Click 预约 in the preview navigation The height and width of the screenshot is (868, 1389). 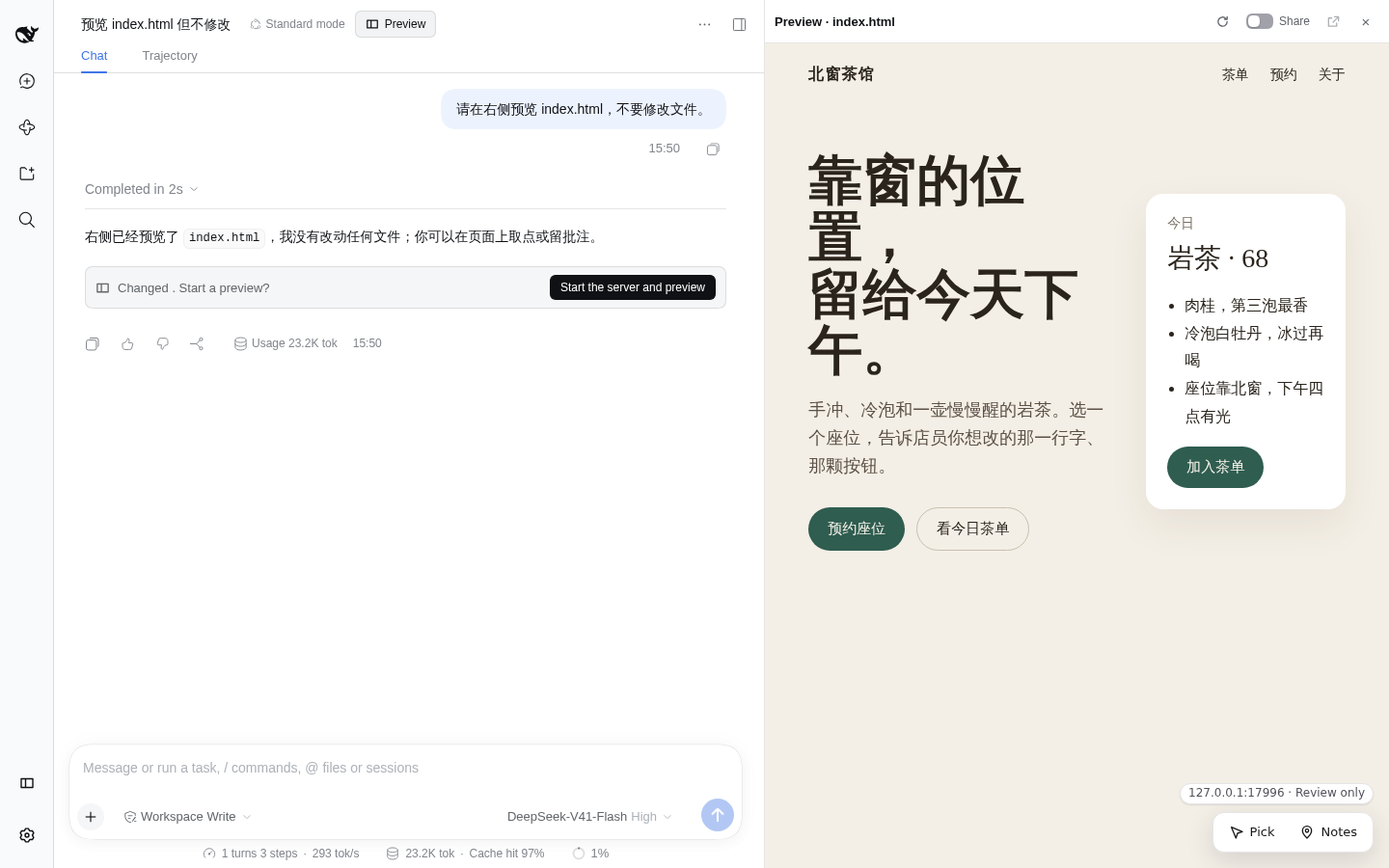(x=1283, y=74)
